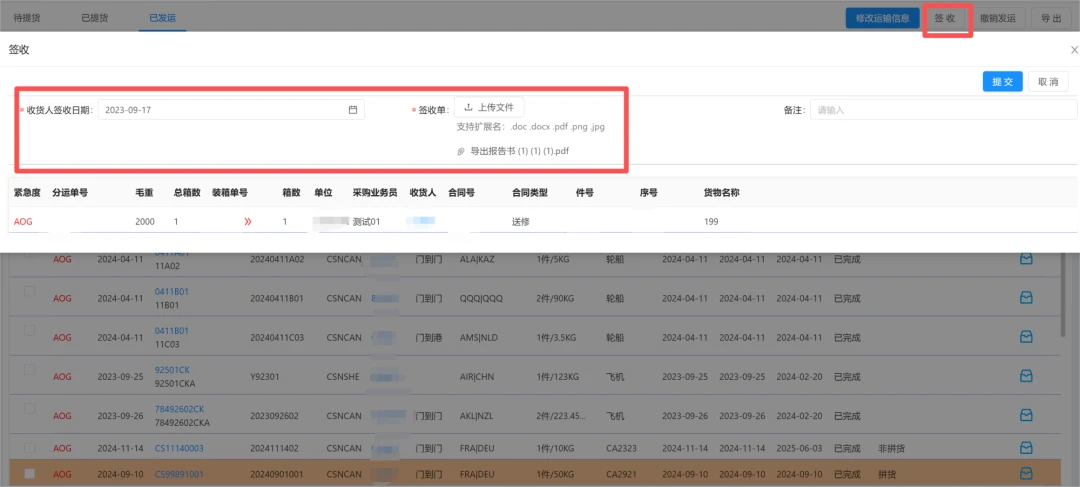The image size is (1080, 487).
Task: Close the 签收 dialog with X
Action: pyautogui.click(x=1073, y=49)
